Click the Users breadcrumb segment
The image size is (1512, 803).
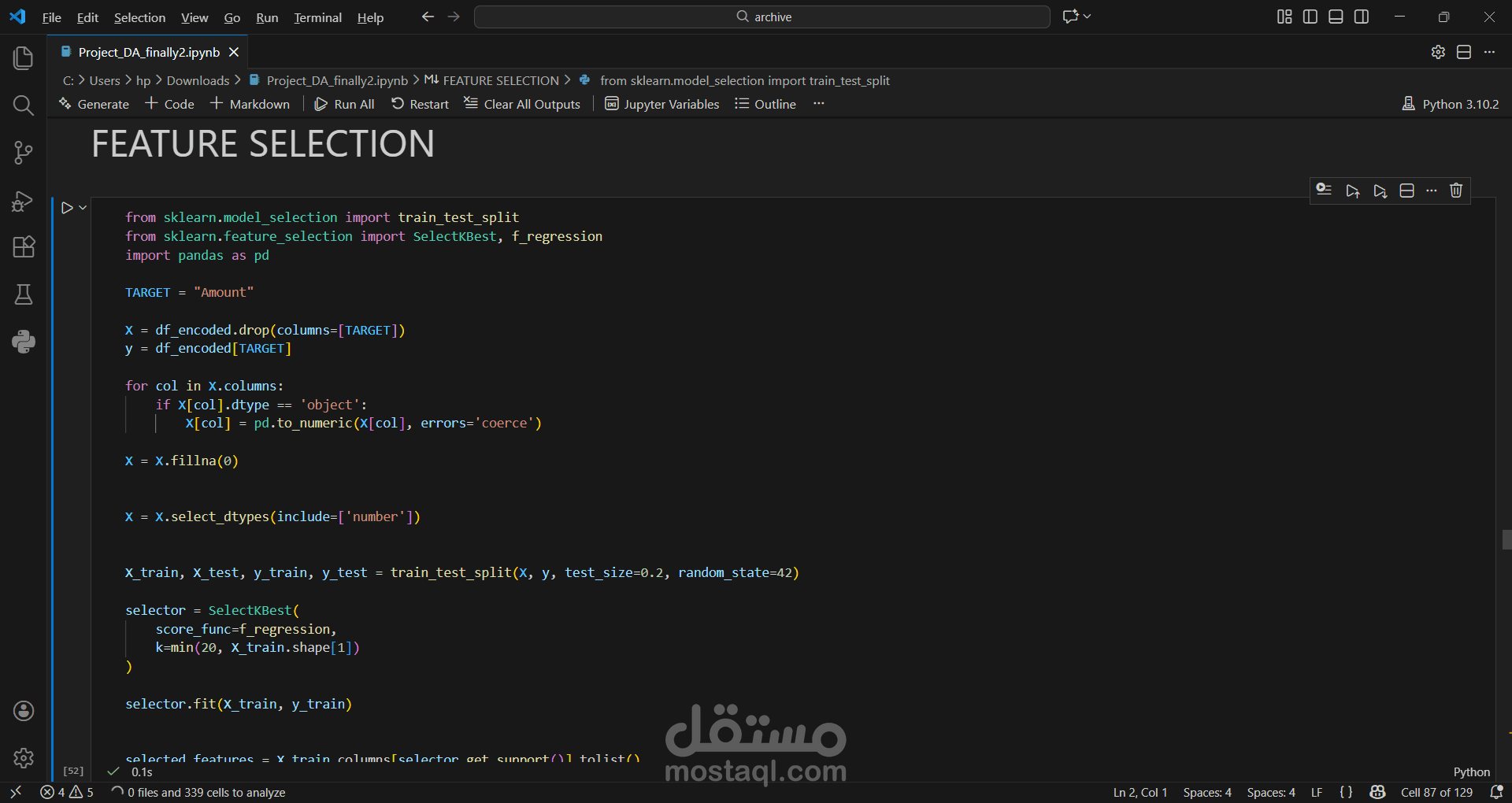tap(105, 80)
